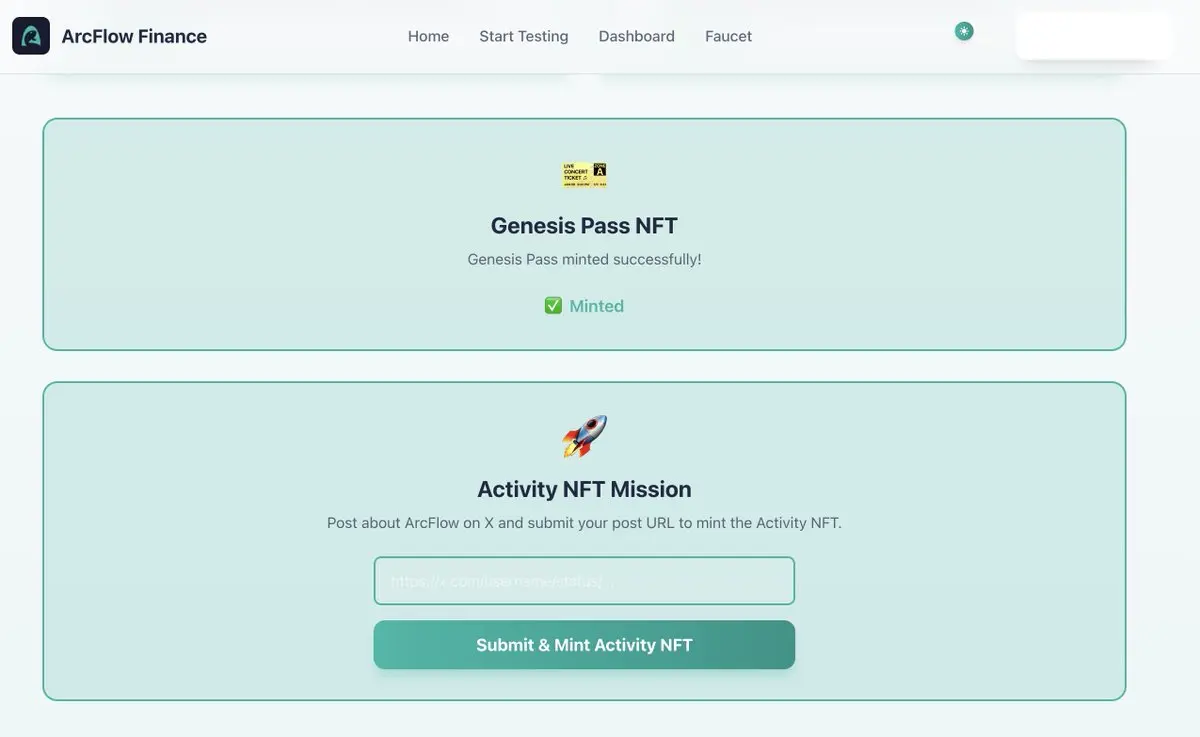Click the 'Post about ArcFlow on X' description

(585, 523)
